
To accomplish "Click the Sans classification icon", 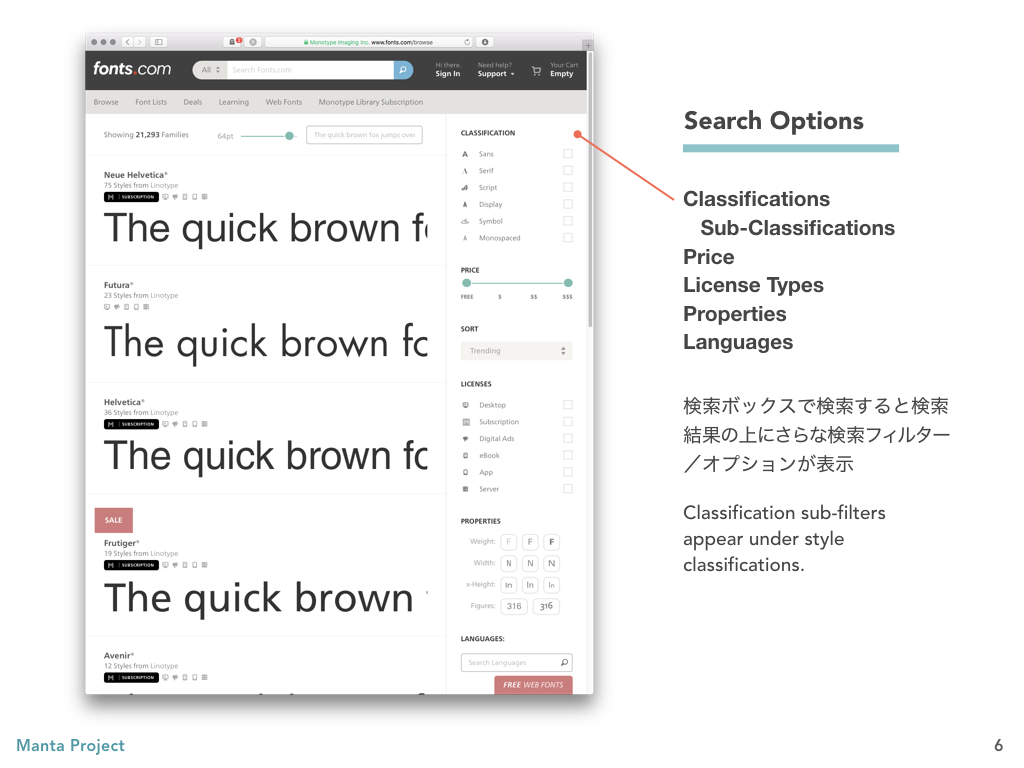I will click(465, 154).
